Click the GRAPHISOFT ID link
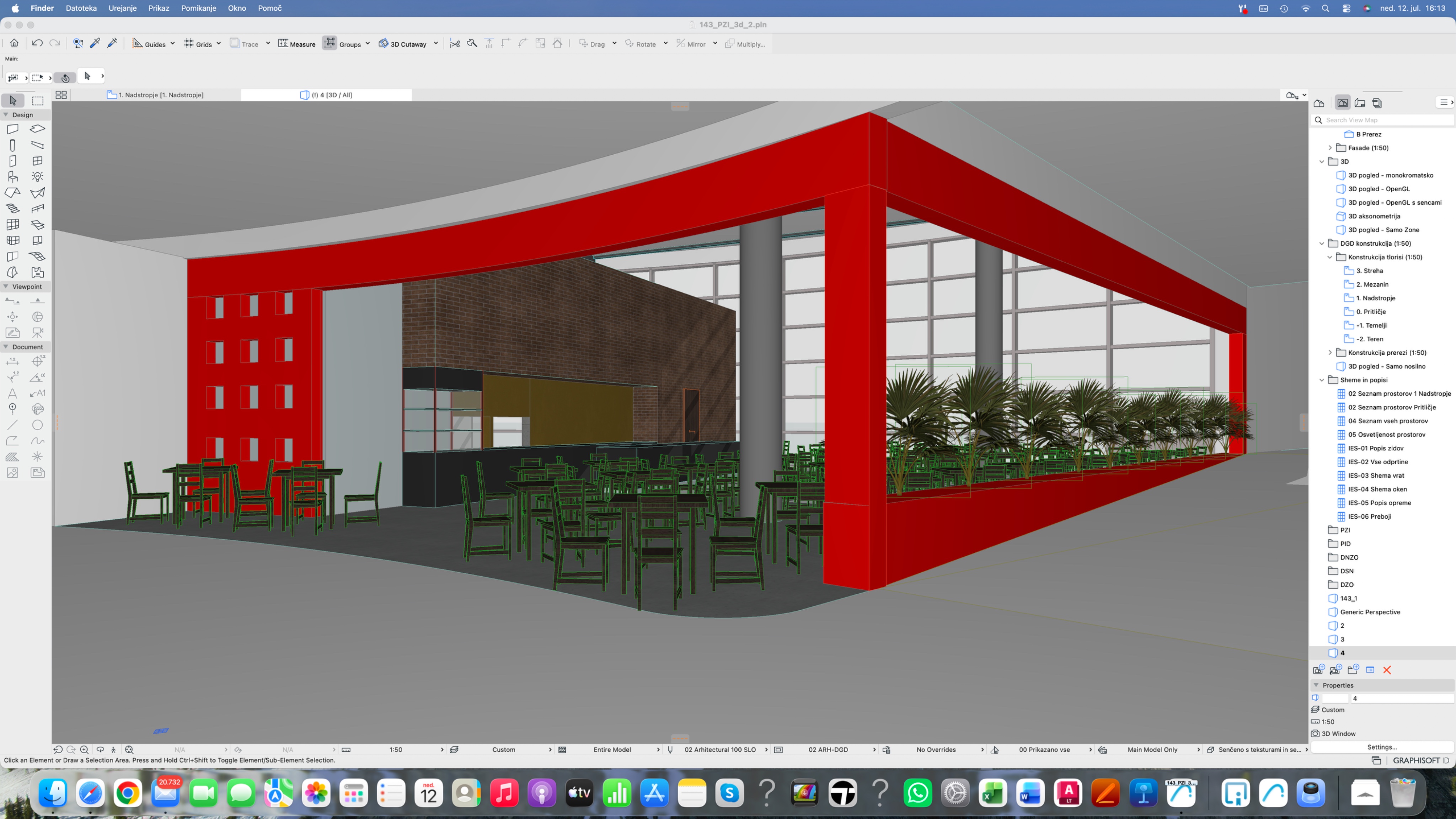 1421,761
